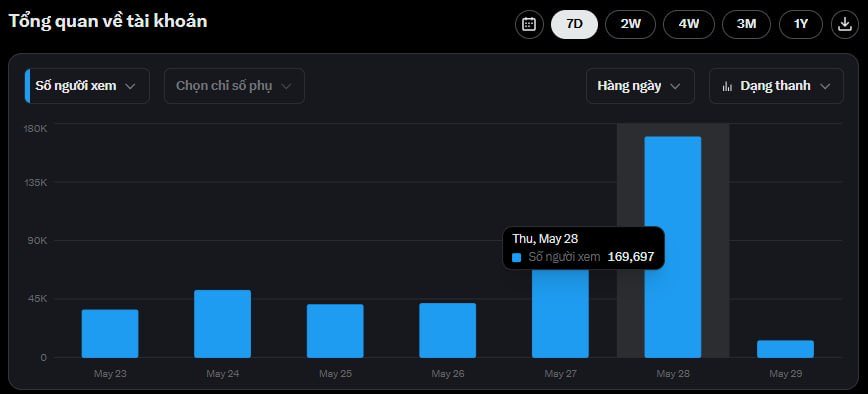Click the May 28 axis label

pos(673,374)
